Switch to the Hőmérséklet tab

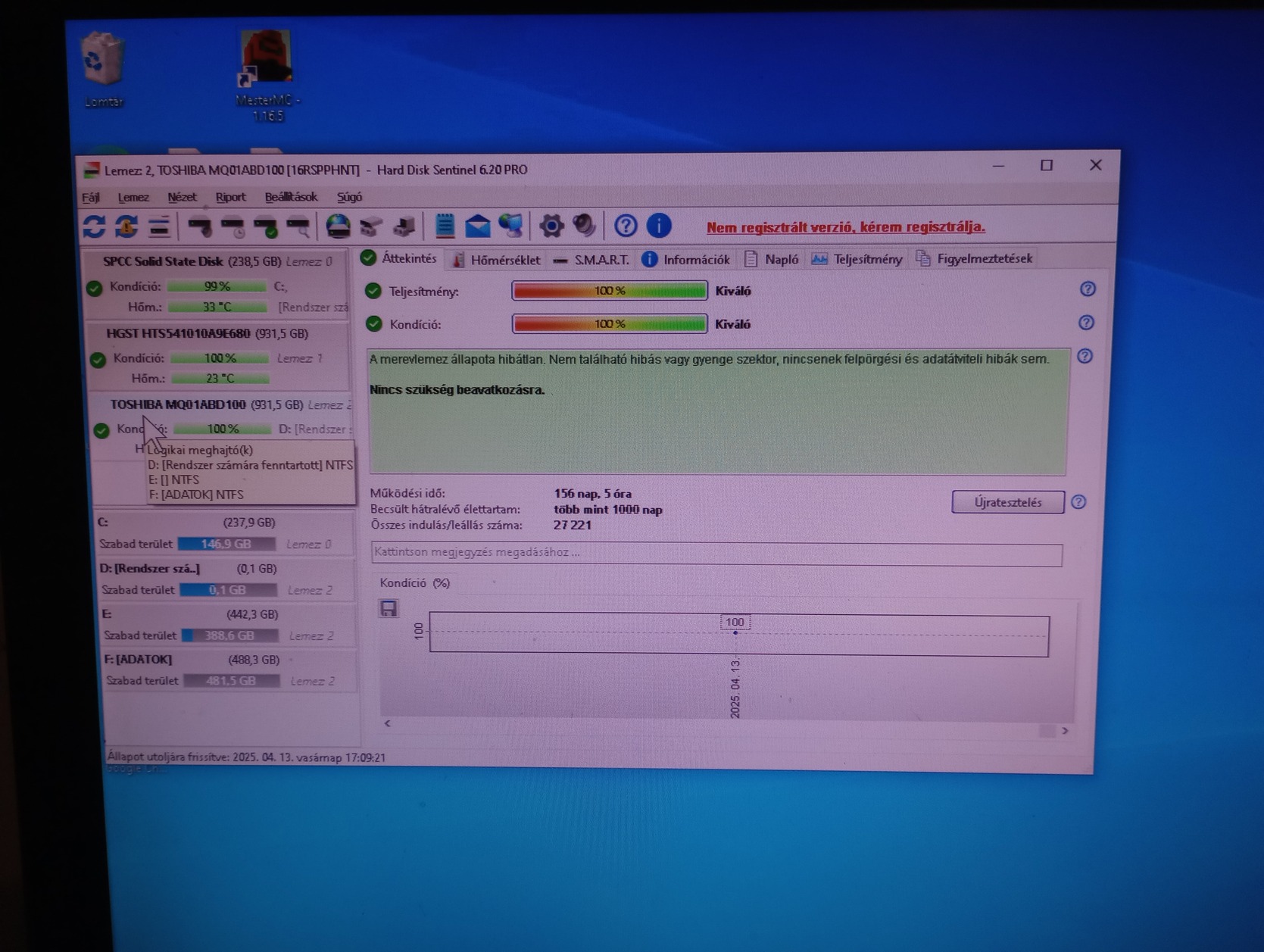pos(496,260)
